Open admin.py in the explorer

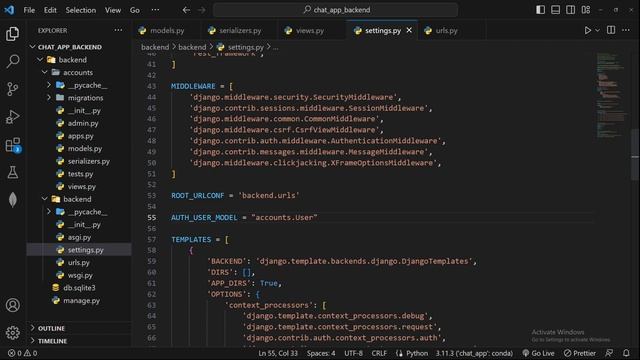[x=83, y=123]
